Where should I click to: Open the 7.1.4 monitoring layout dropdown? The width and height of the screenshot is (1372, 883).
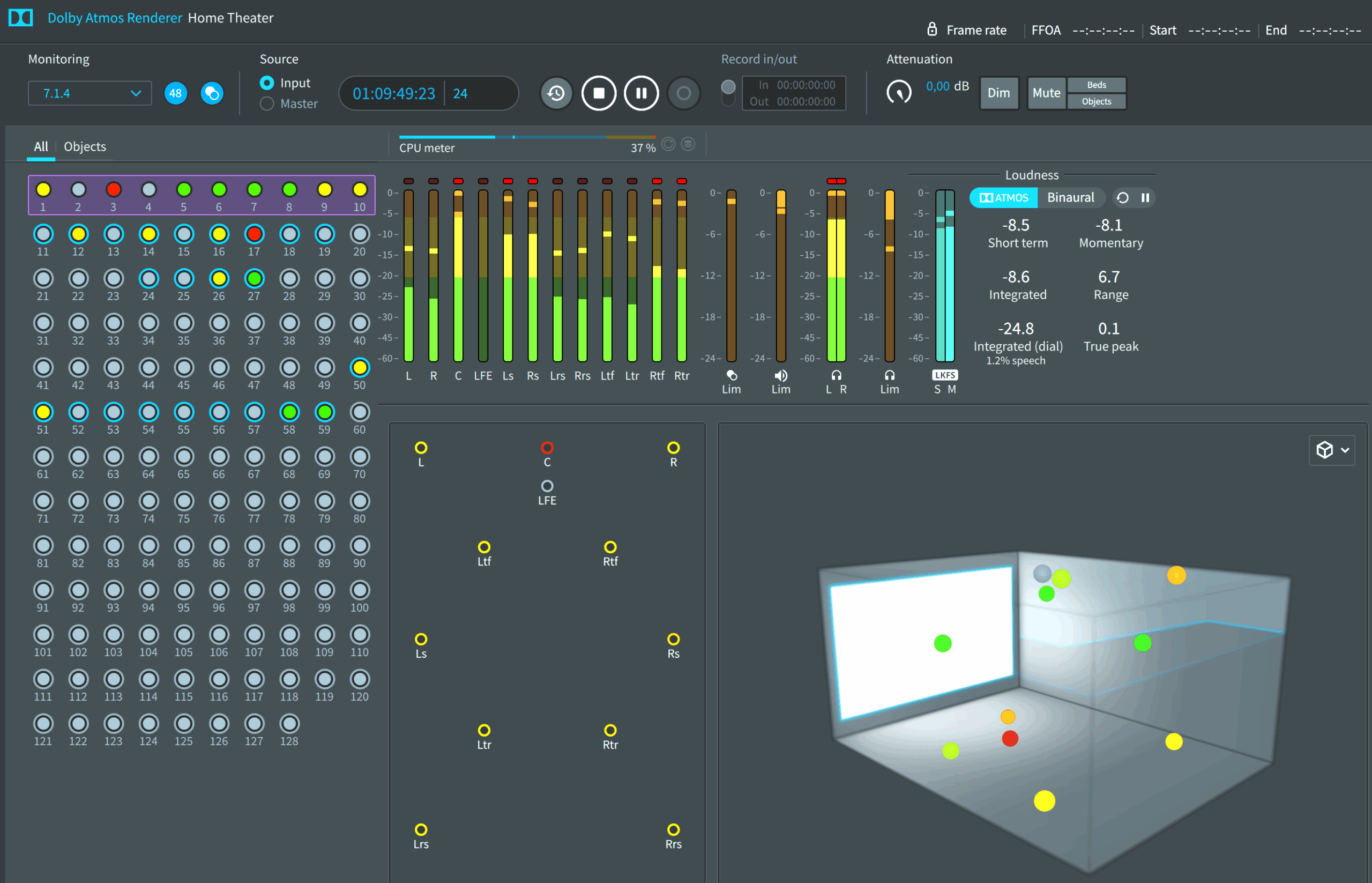[90, 93]
